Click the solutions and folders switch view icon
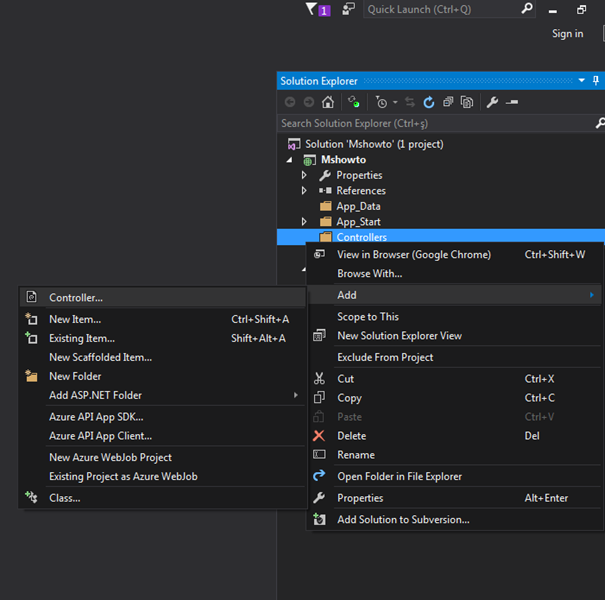 coord(353,102)
